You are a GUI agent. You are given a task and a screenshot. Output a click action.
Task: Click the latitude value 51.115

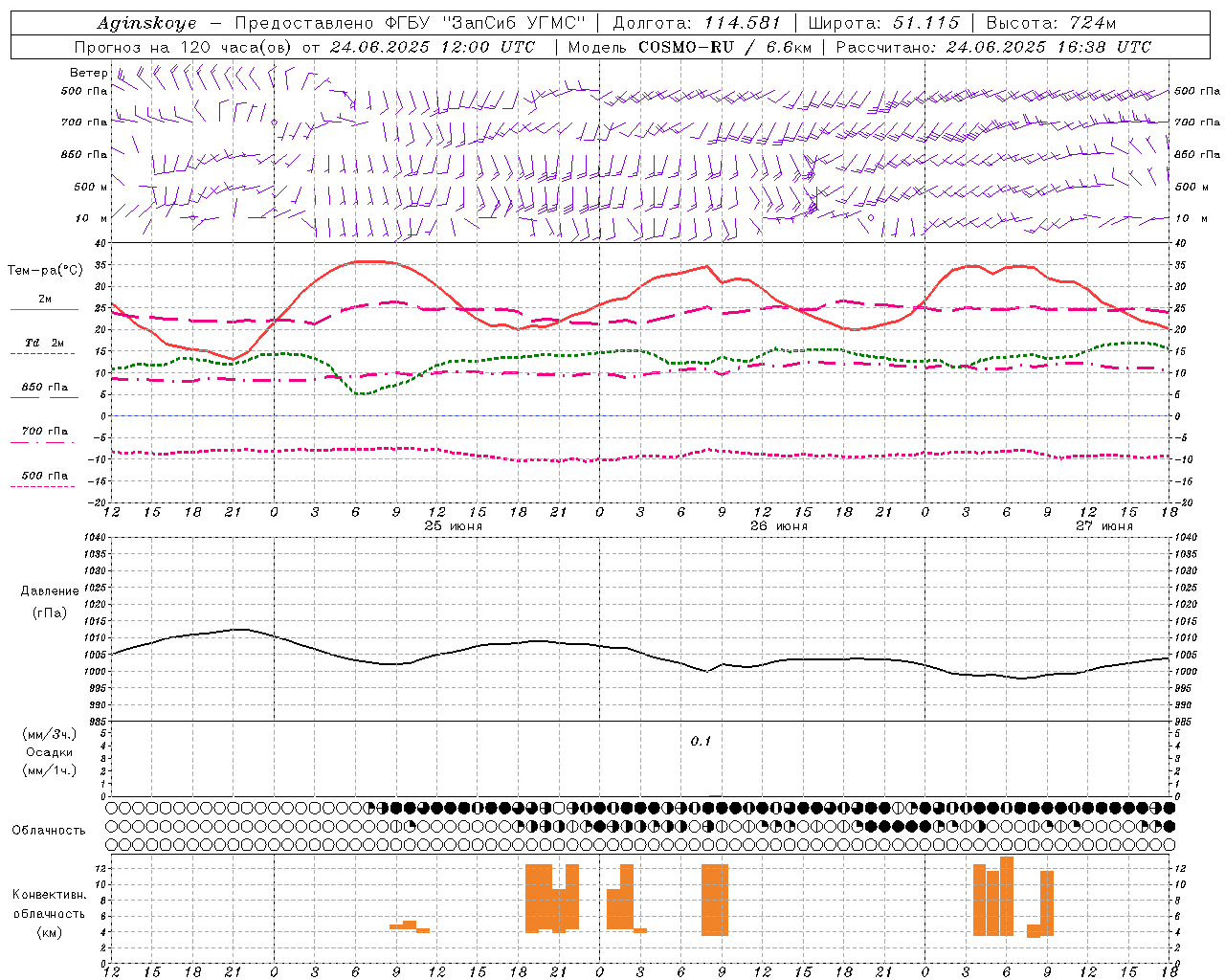point(925,23)
